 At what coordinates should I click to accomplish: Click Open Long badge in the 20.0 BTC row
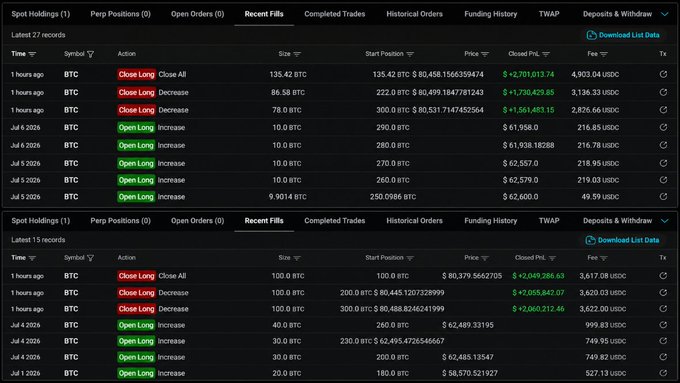(136, 373)
